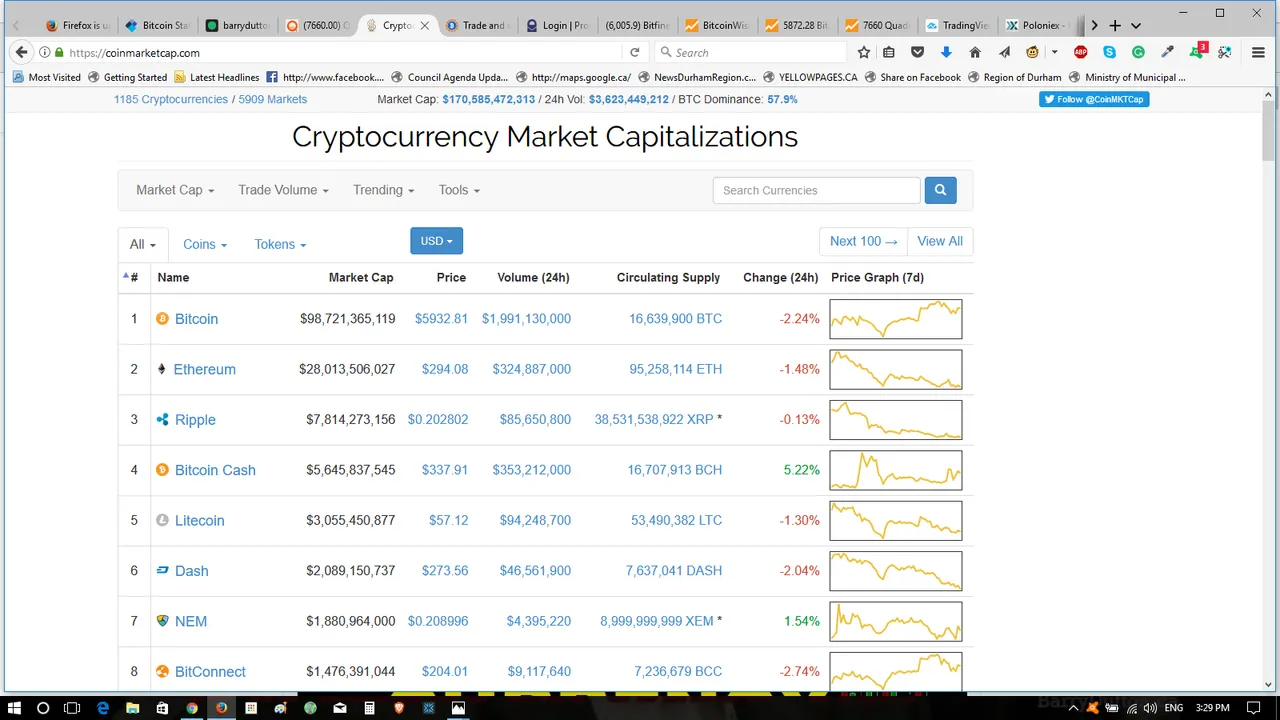Click the eyedropper color picker extension icon
Image resolution: width=1280 pixels, height=720 pixels.
[x=1167, y=52]
